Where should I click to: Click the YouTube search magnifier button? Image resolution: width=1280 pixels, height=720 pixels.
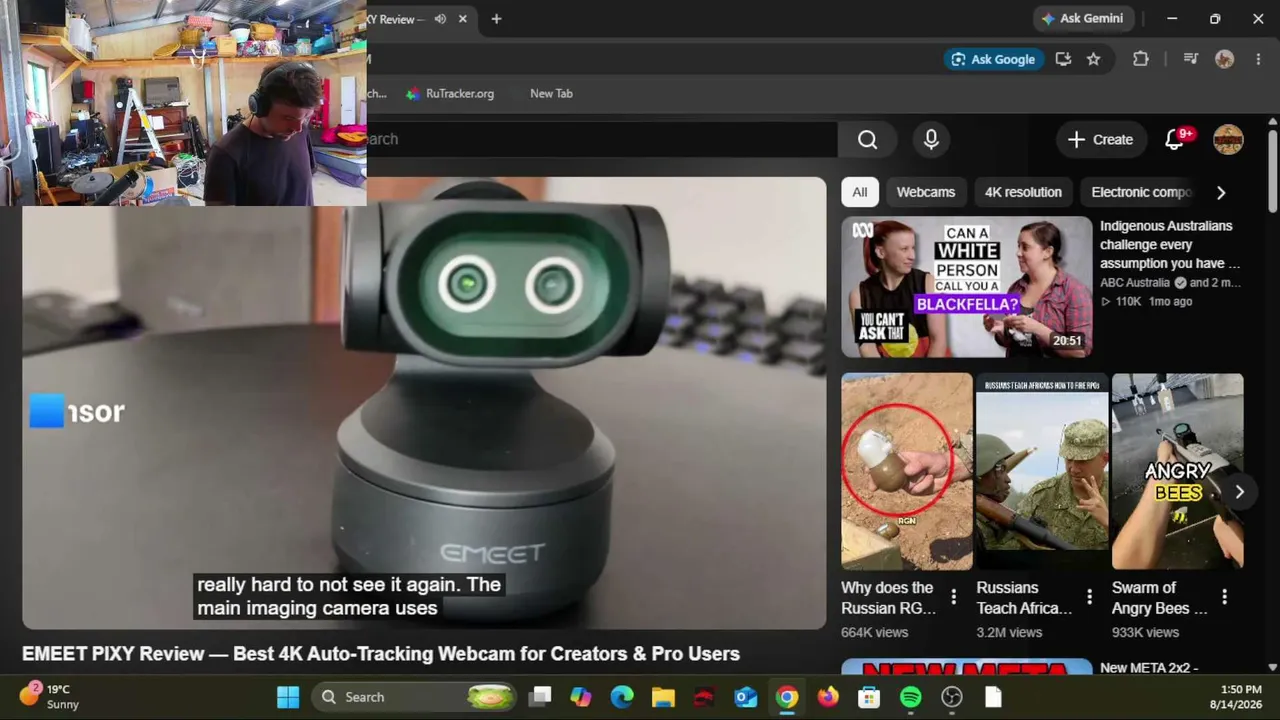(867, 139)
